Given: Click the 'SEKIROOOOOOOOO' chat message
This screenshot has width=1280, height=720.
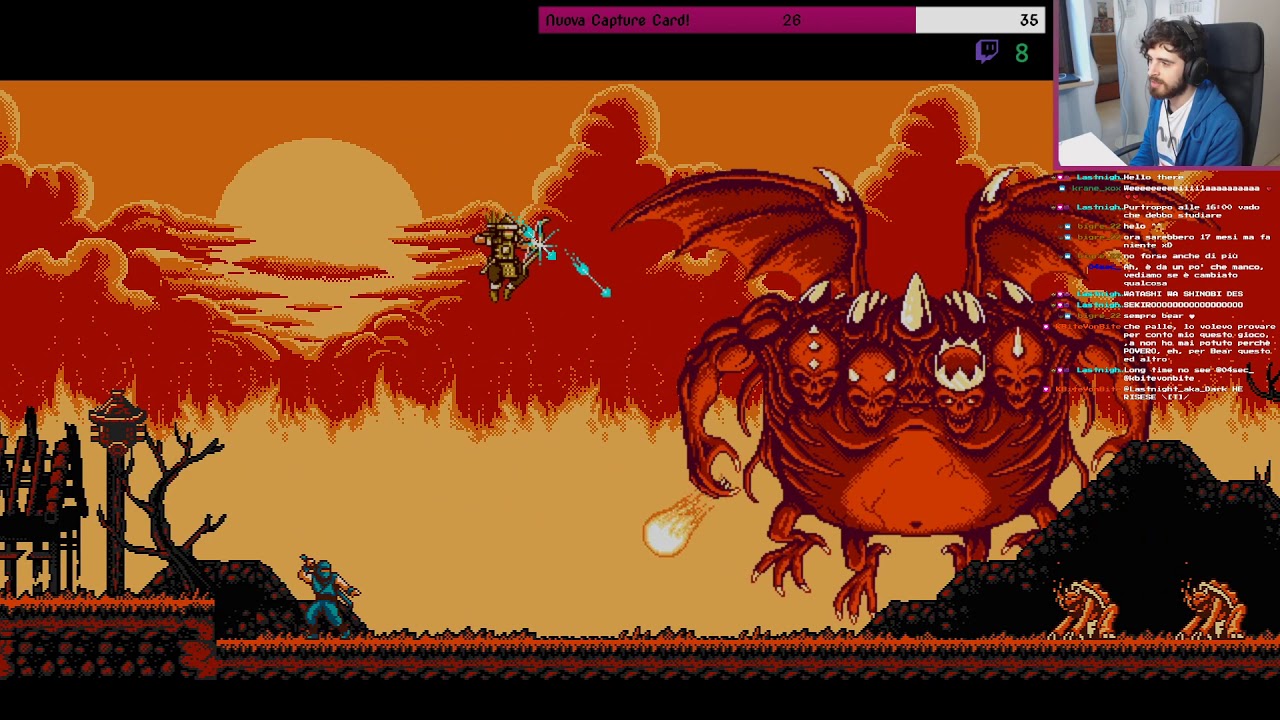Looking at the screenshot, I should (1183, 305).
